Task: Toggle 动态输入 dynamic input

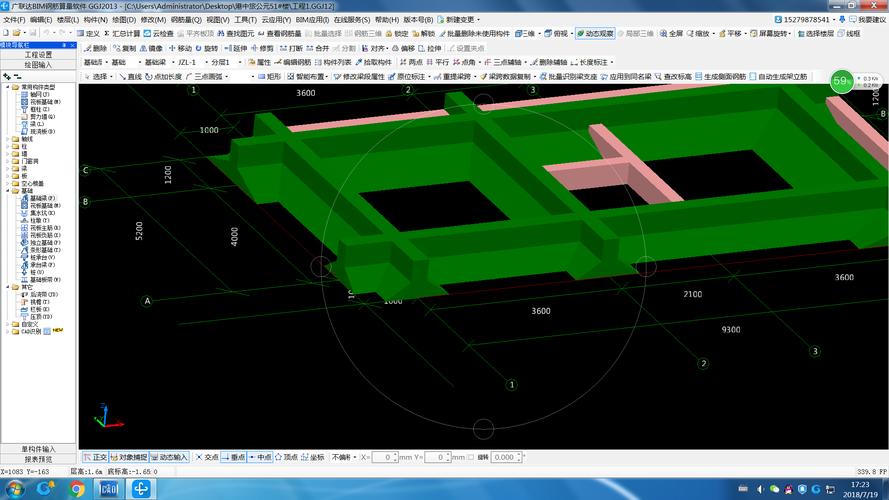Action: point(170,457)
